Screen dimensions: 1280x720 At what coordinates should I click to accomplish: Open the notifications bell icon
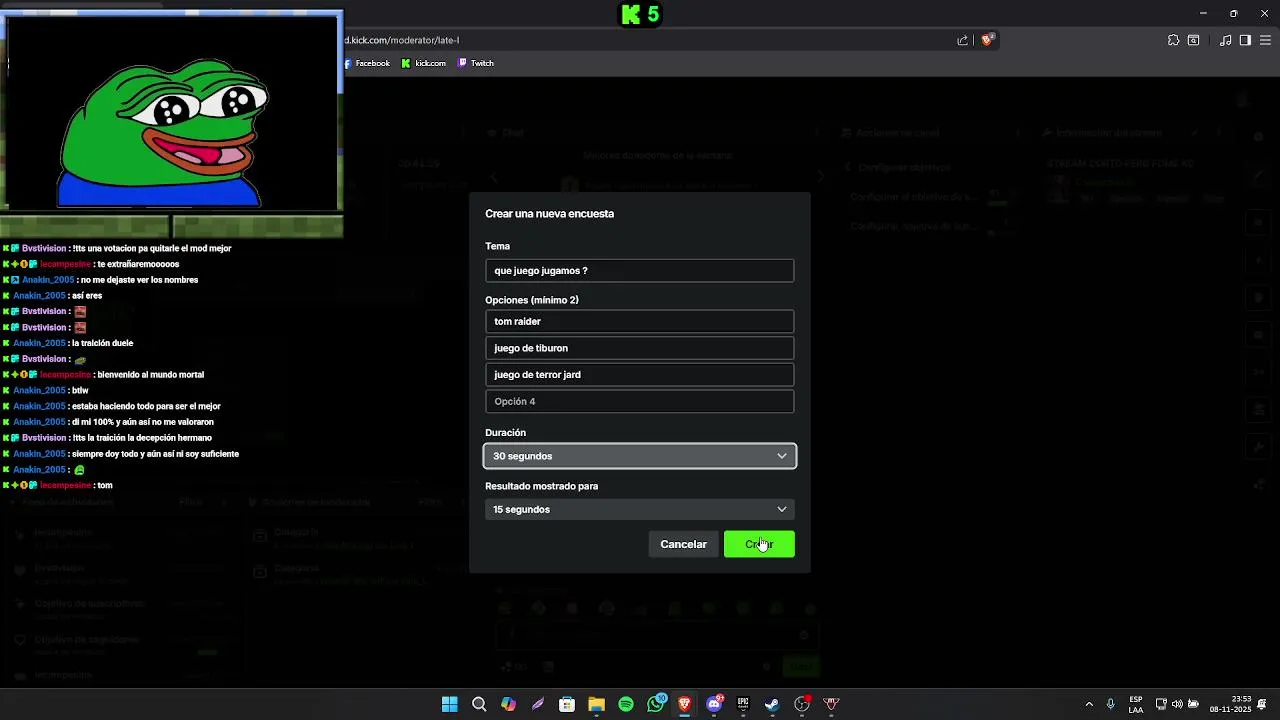click(1262, 704)
